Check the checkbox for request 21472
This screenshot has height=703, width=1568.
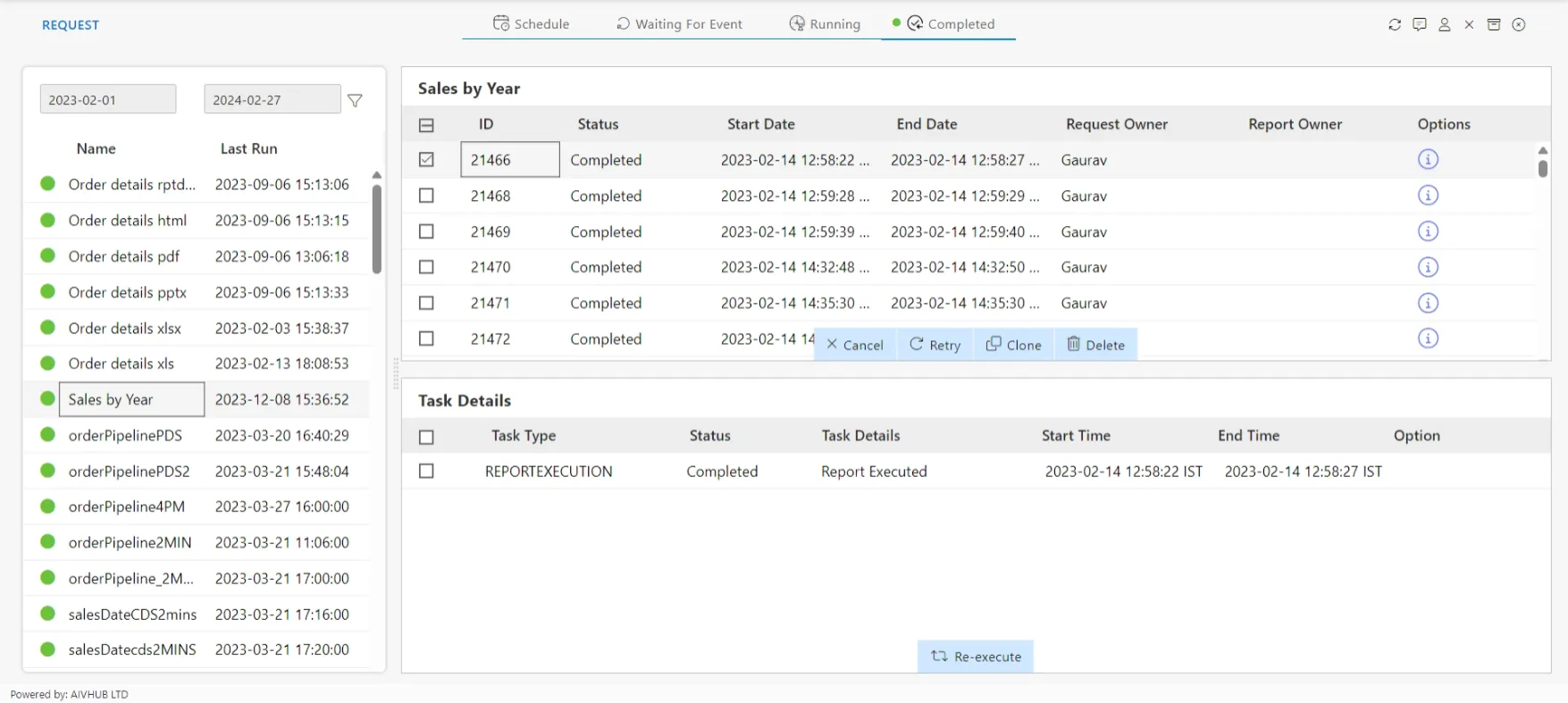coord(426,339)
